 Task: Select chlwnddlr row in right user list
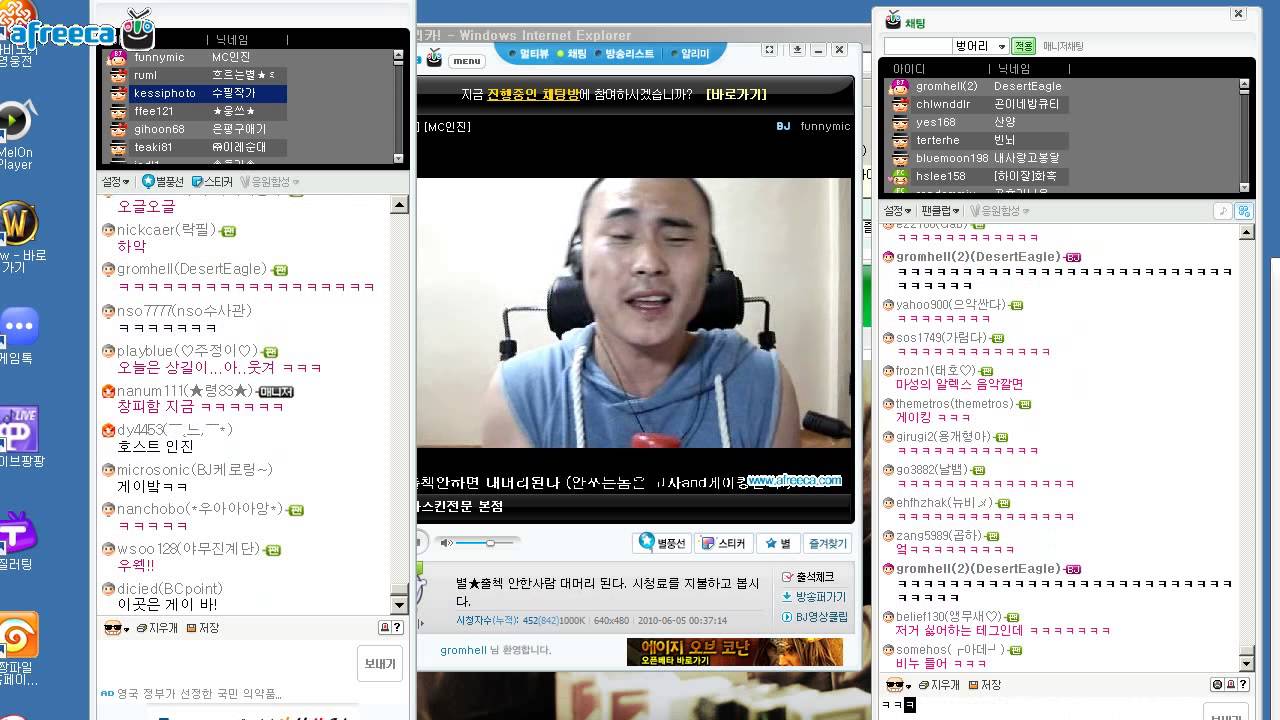pos(978,105)
